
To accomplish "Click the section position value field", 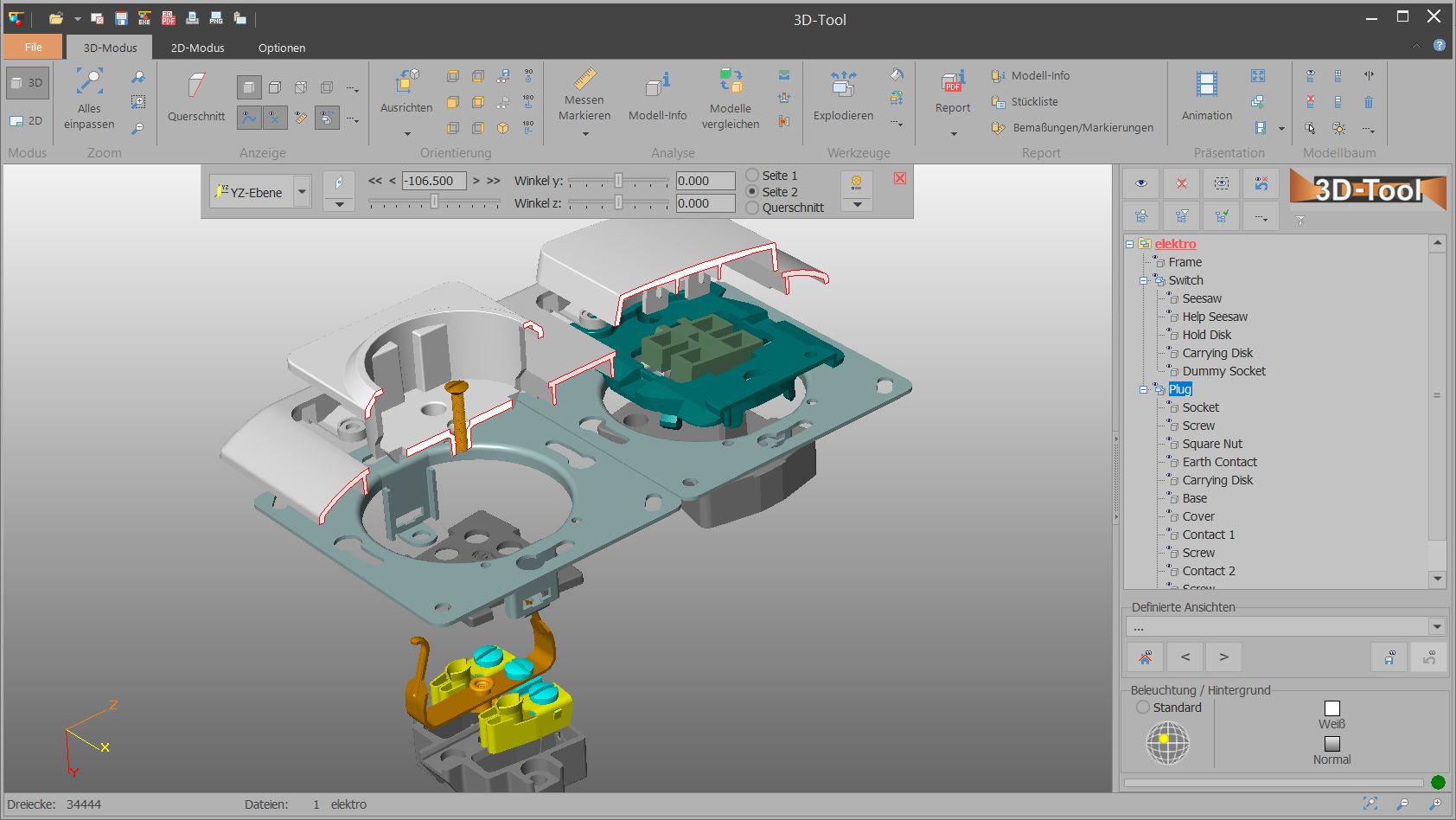I will (x=434, y=181).
